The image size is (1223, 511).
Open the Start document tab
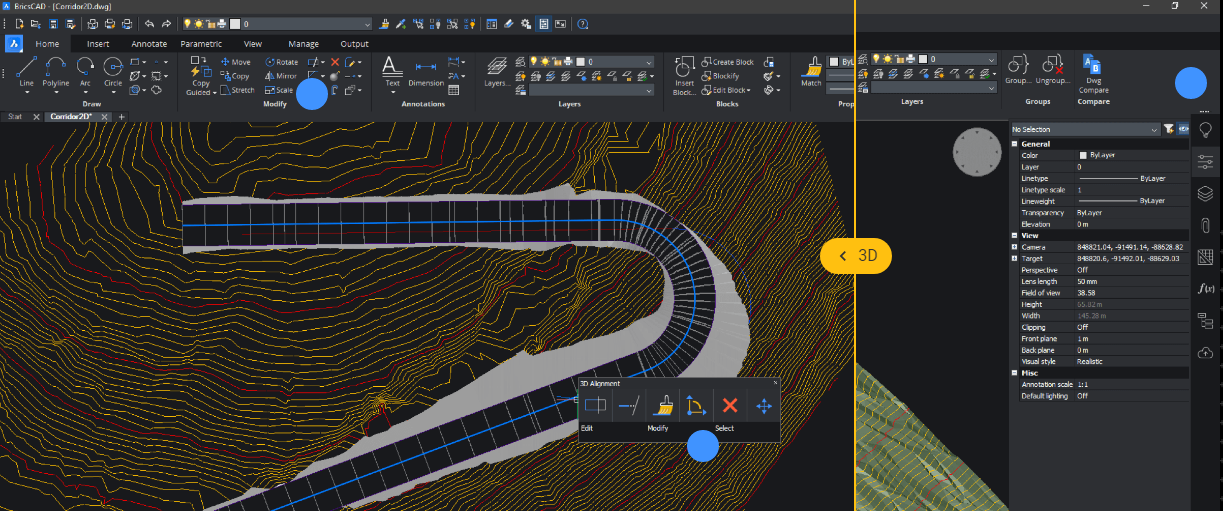point(15,117)
